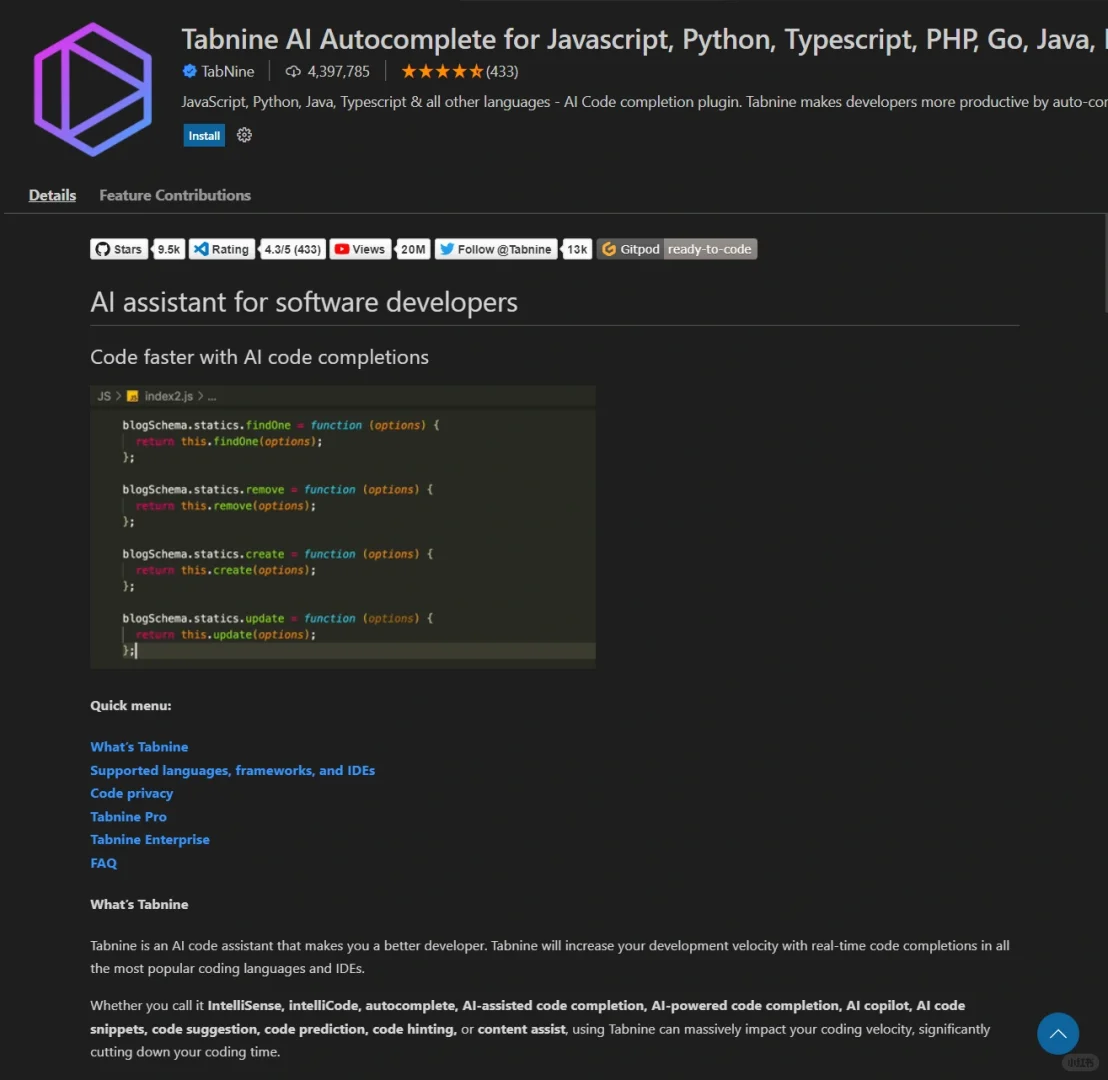
Task: Click the 4.3/5 (433) rating badge
Action: [293, 249]
